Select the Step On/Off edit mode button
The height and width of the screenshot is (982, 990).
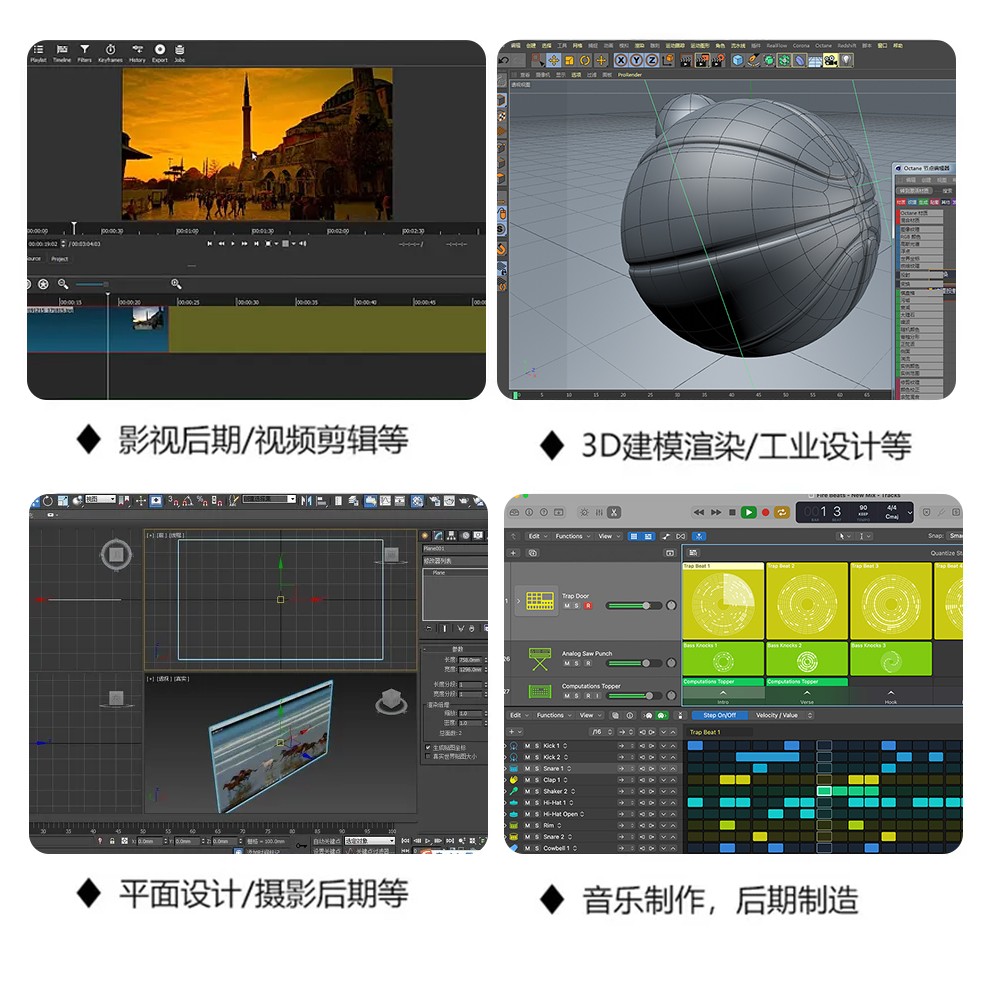point(719,716)
